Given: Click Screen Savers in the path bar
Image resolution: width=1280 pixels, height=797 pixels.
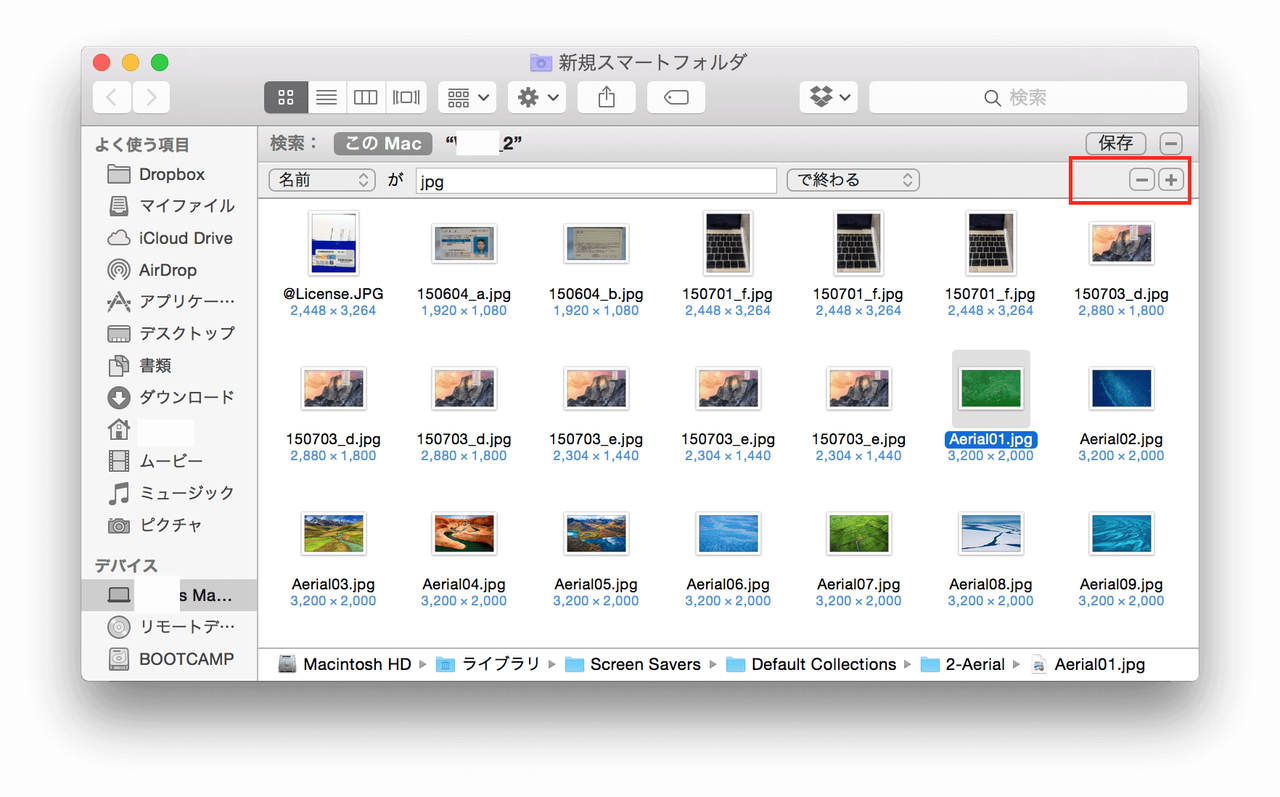Looking at the screenshot, I should 633,664.
